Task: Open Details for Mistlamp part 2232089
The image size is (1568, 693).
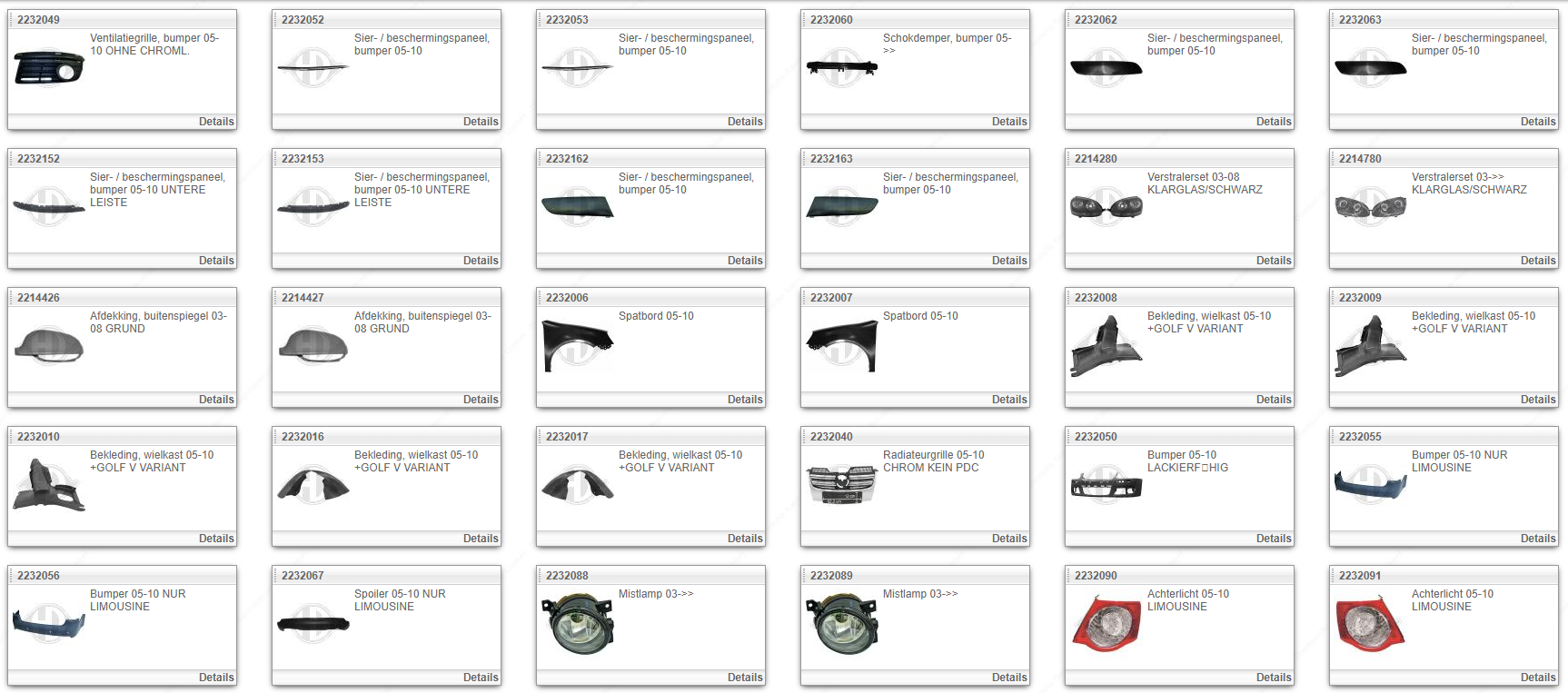Action: 1008,678
